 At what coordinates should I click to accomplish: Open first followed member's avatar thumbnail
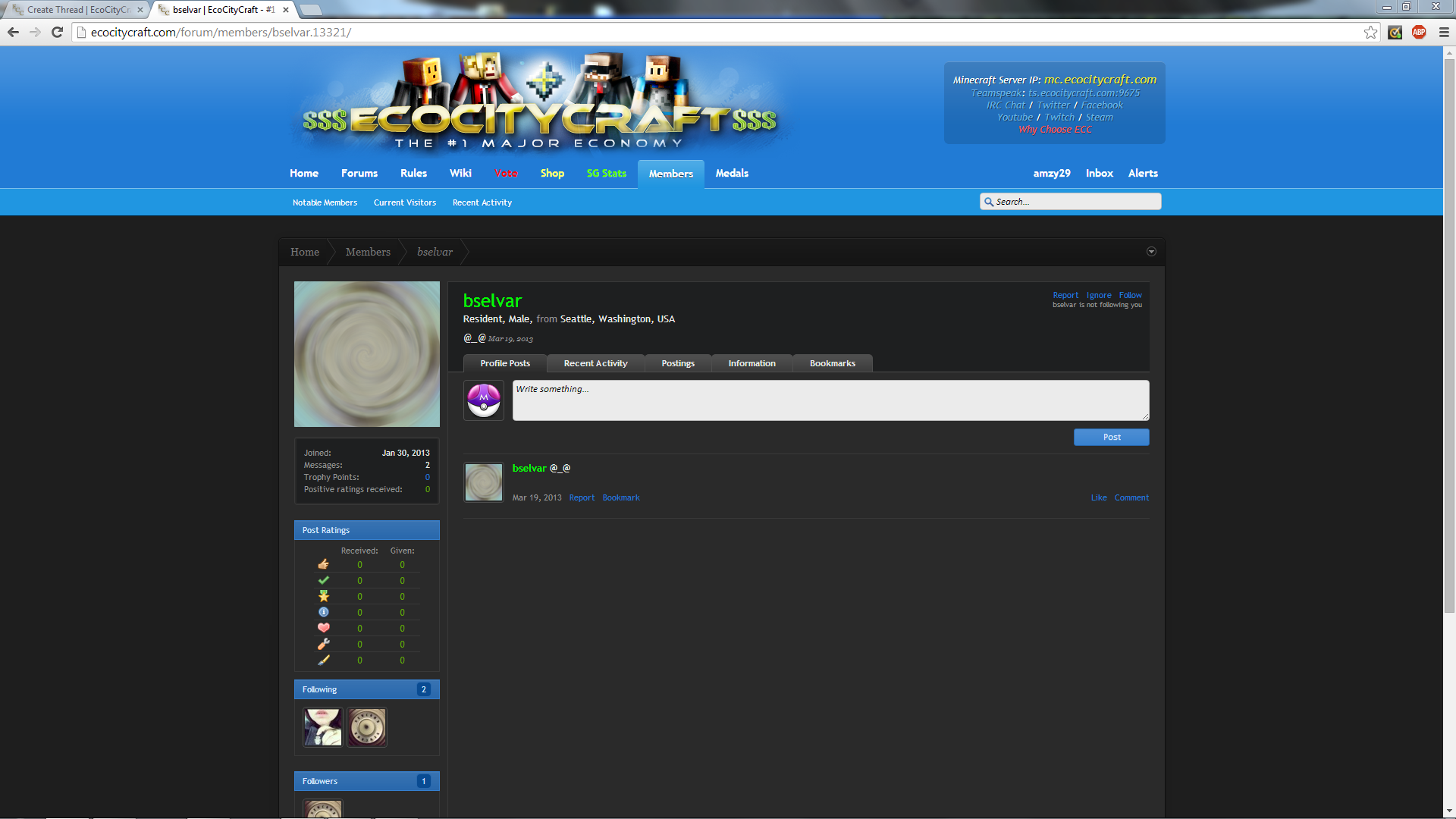pos(323,727)
